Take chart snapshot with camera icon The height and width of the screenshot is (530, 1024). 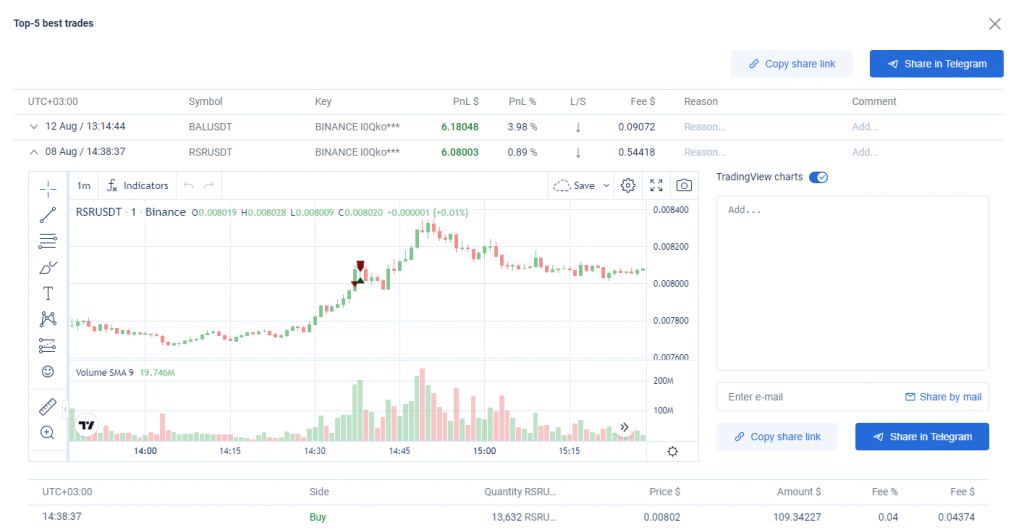(x=684, y=185)
